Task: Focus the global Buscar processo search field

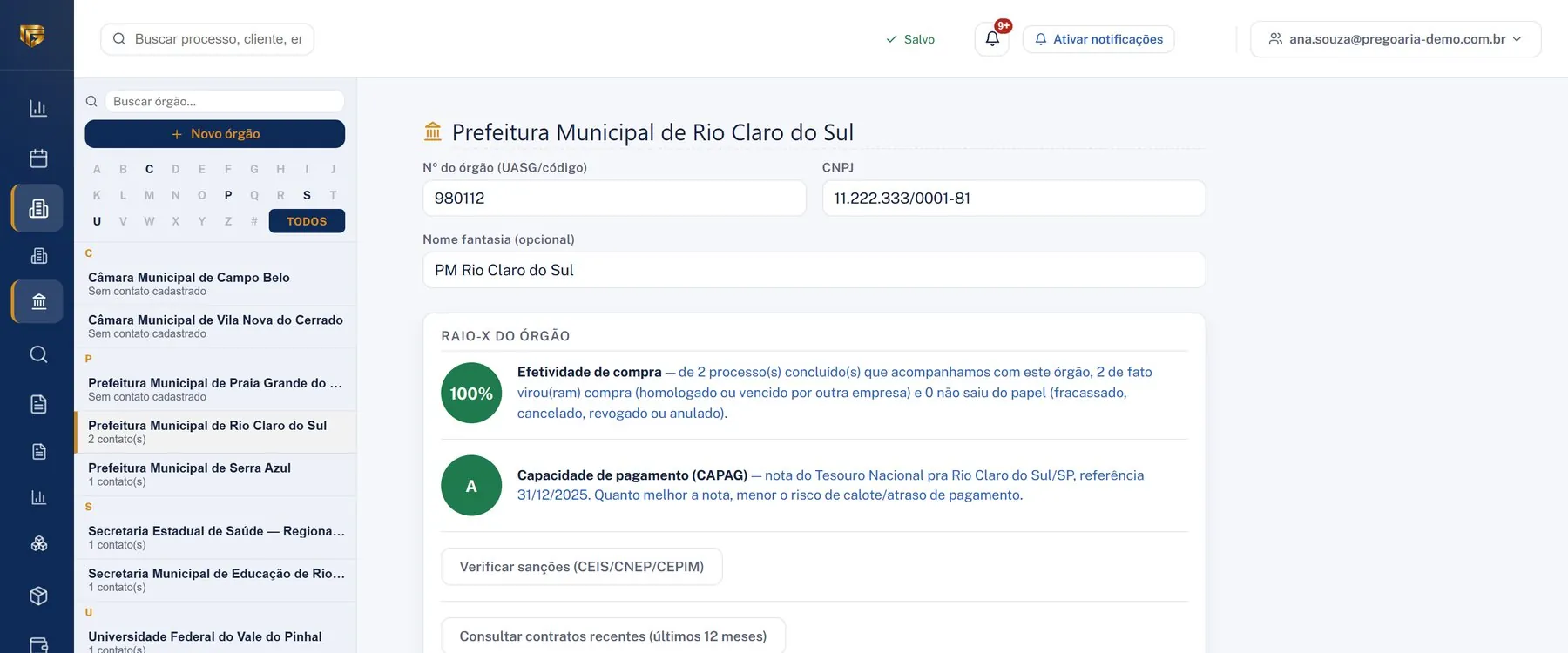Action: (x=207, y=39)
